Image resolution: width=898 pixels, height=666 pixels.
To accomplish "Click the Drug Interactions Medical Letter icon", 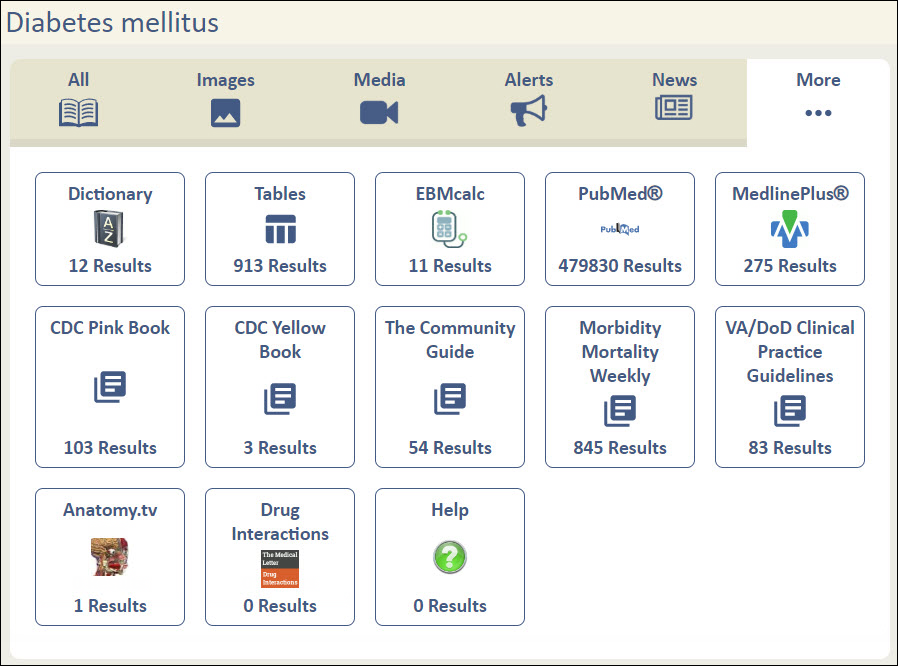I will [280, 568].
